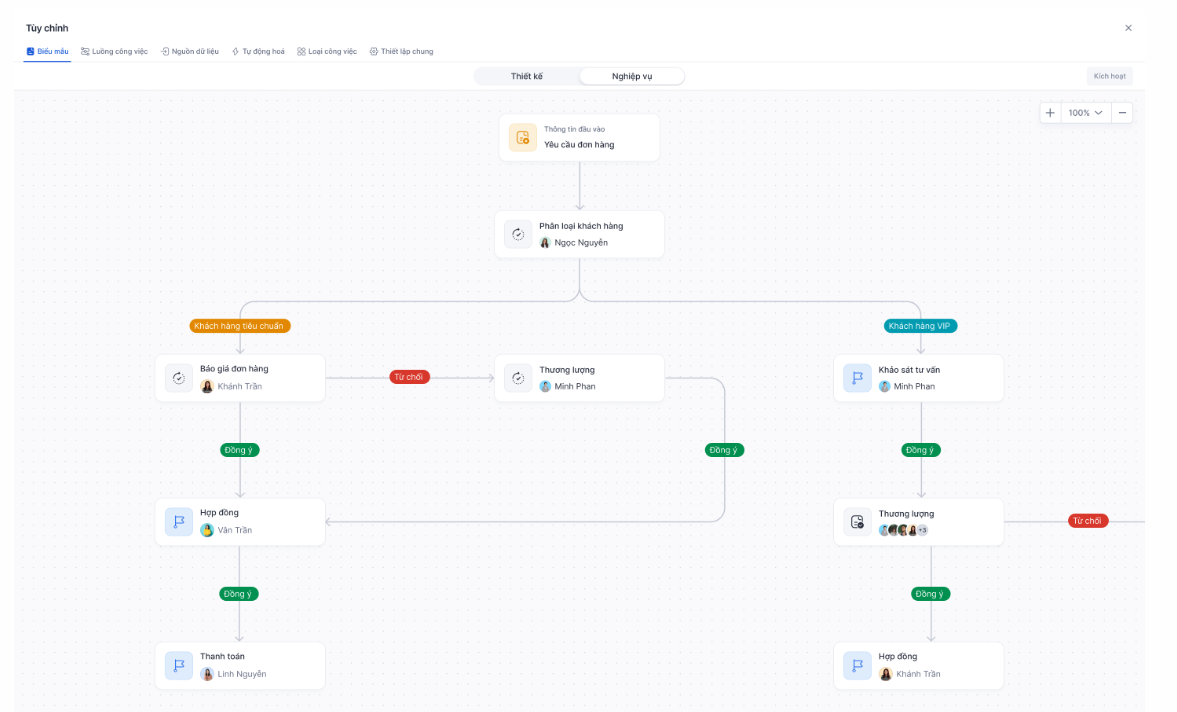Viewport: 1177px width, 712px height.
Task: Select the Khách hàng VIP branch label
Action: [920, 326]
